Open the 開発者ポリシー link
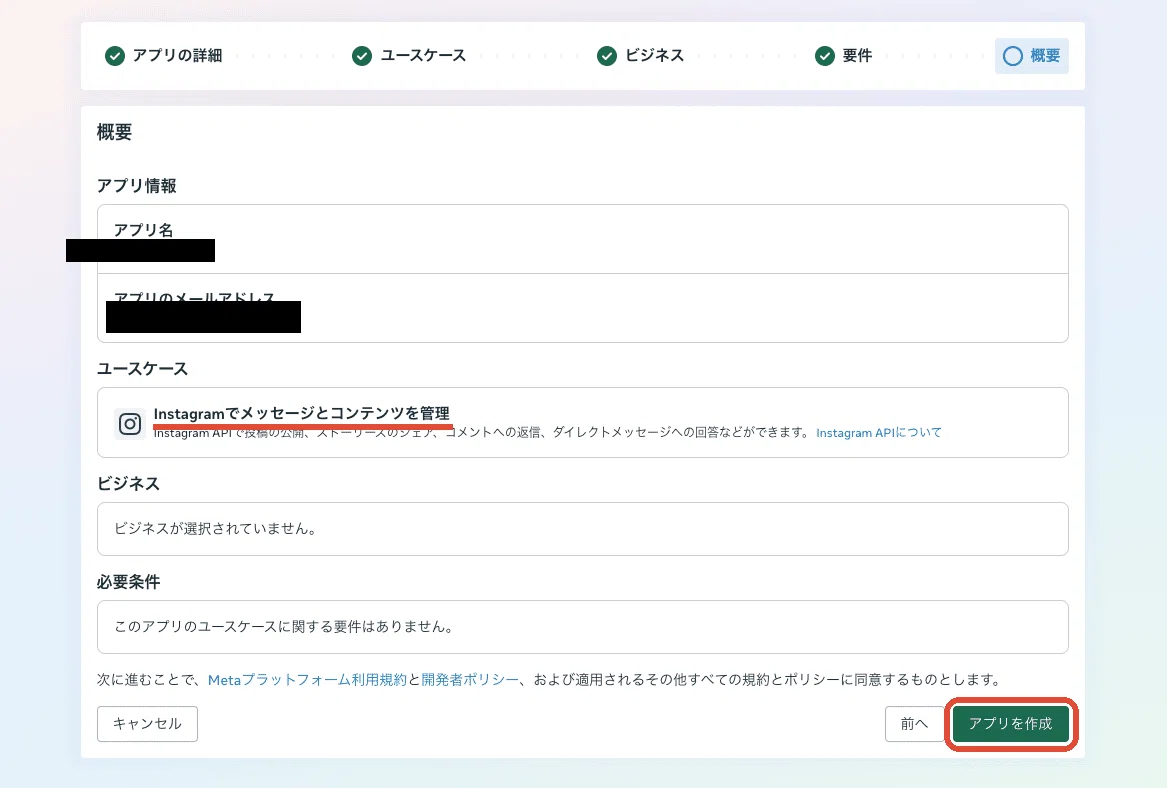This screenshot has height=788, width=1167. pyautogui.click(x=470, y=680)
